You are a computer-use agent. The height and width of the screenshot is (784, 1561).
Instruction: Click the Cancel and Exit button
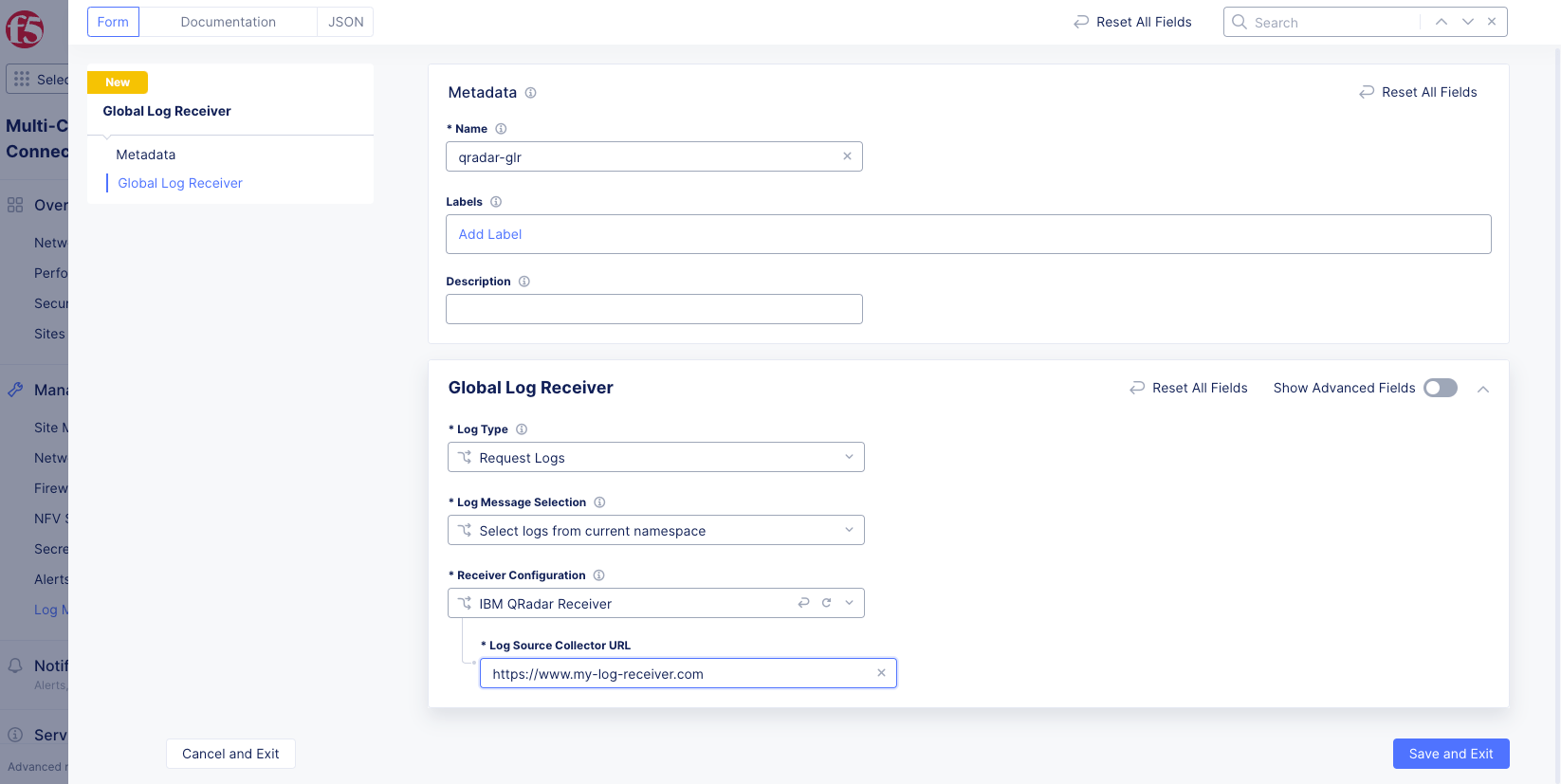coord(230,754)
